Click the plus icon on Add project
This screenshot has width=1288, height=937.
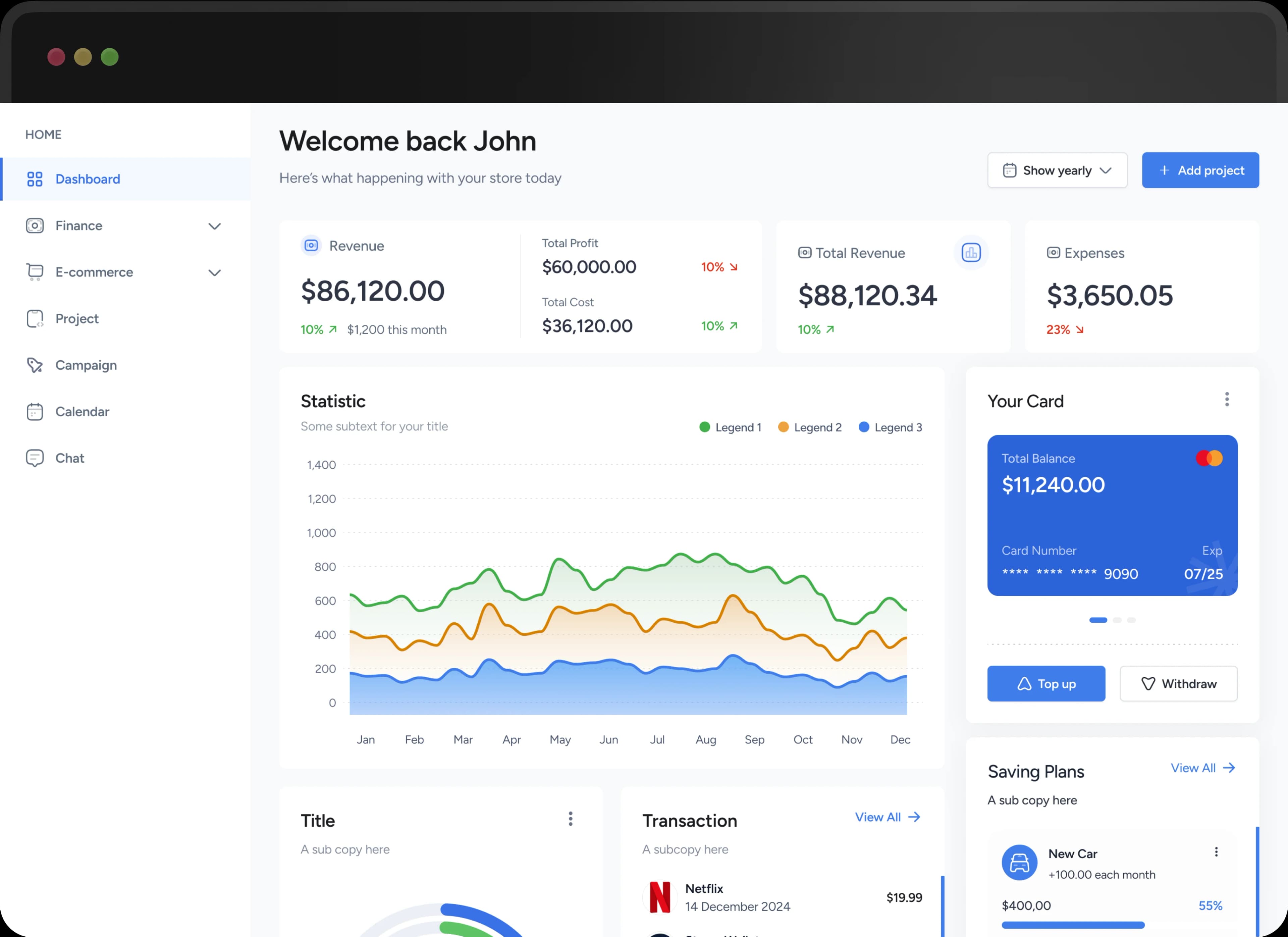pos(1164,170)
